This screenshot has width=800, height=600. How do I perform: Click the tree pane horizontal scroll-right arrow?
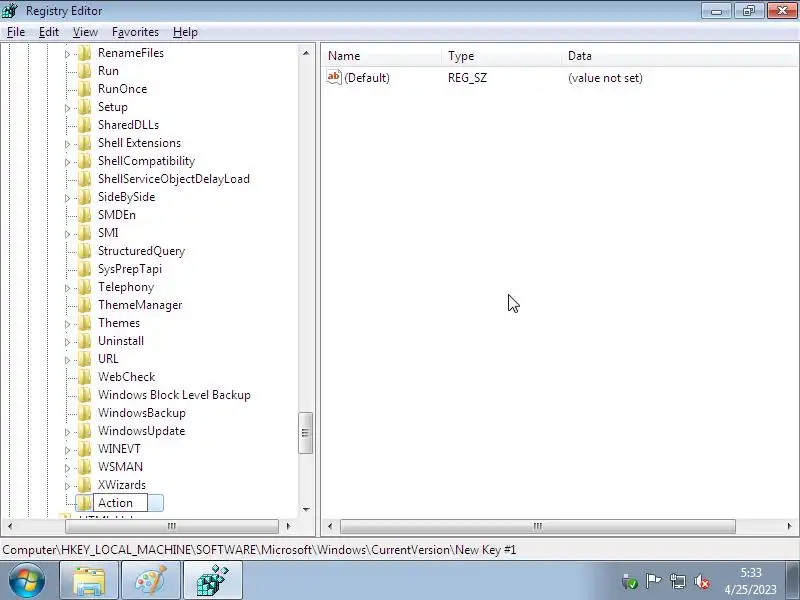[x=289, y=527]
